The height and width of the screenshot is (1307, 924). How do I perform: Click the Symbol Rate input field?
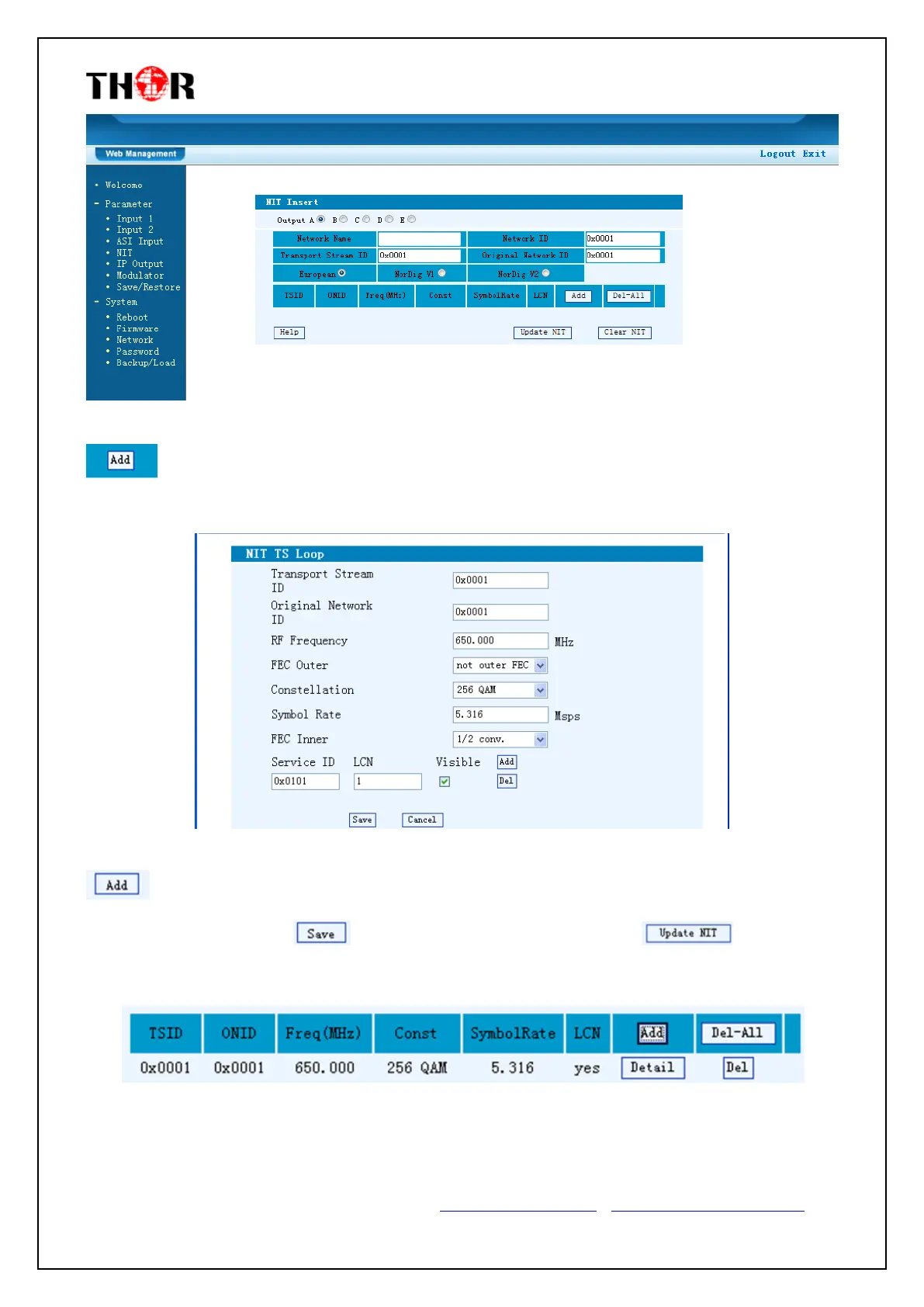point(500,715)
